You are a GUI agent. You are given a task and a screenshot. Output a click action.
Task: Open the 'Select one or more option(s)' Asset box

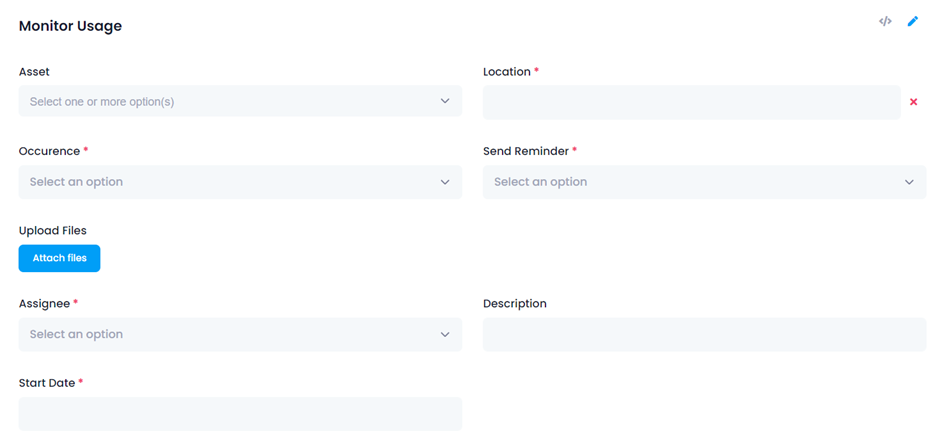[x=240, y=101]
